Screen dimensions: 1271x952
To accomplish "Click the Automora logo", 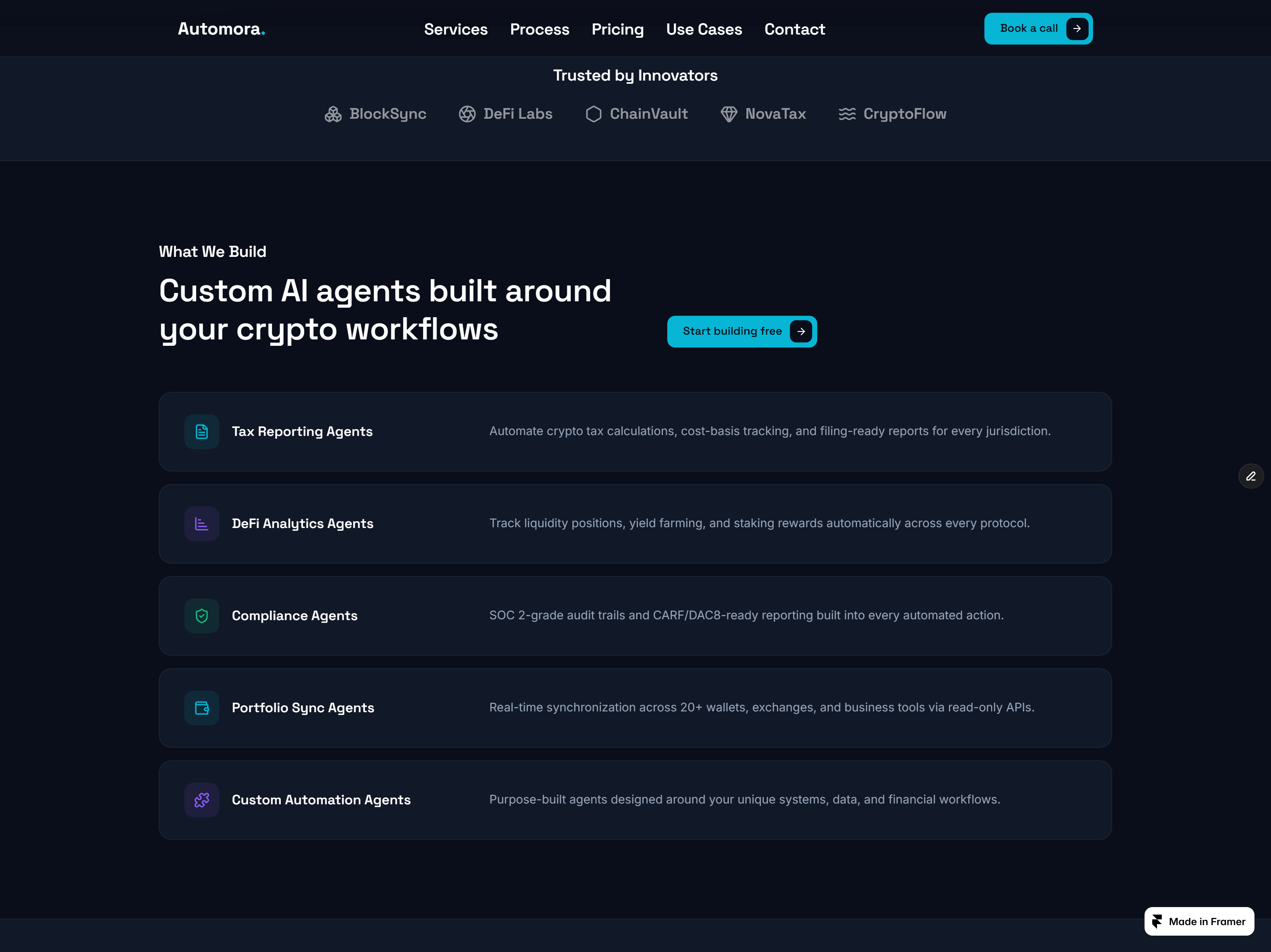I will [221, 29].
